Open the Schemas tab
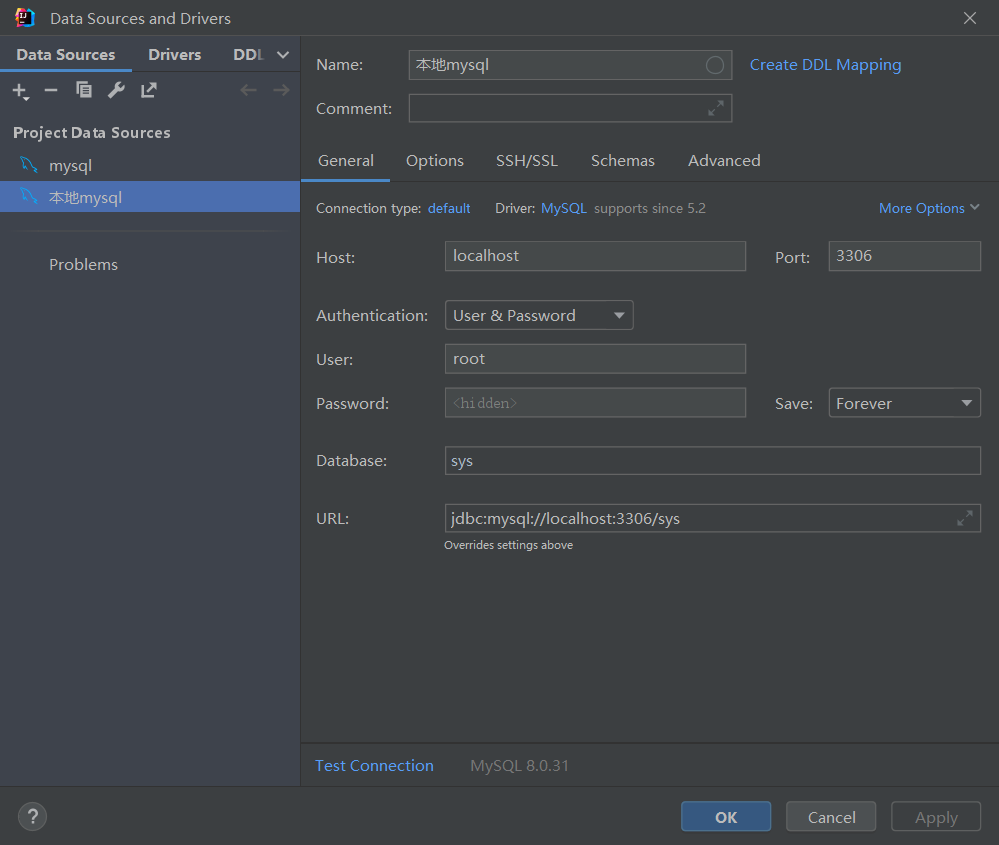999x845 pixels. pos(622,161)
